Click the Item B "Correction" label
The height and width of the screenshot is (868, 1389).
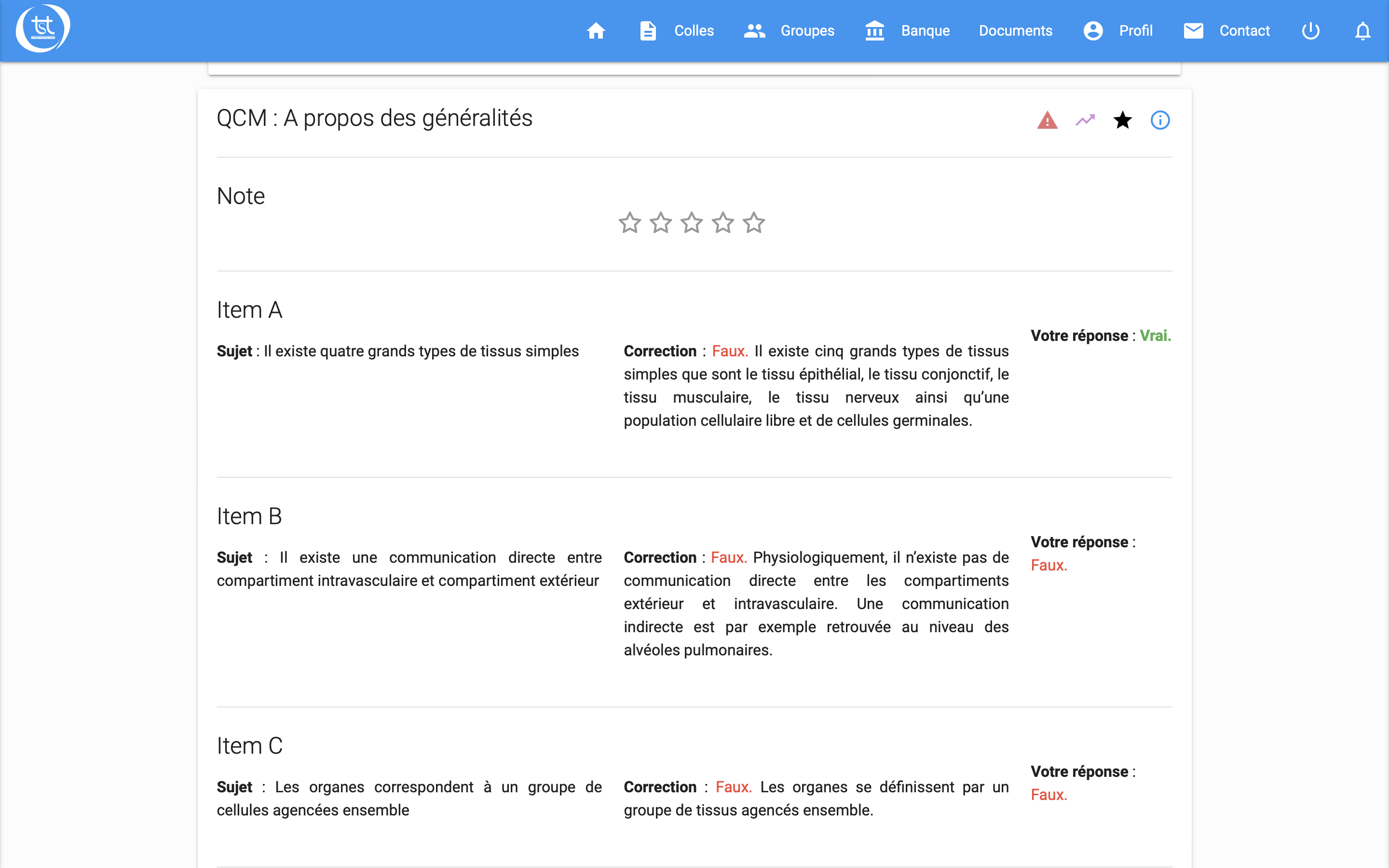click(660, 557)
